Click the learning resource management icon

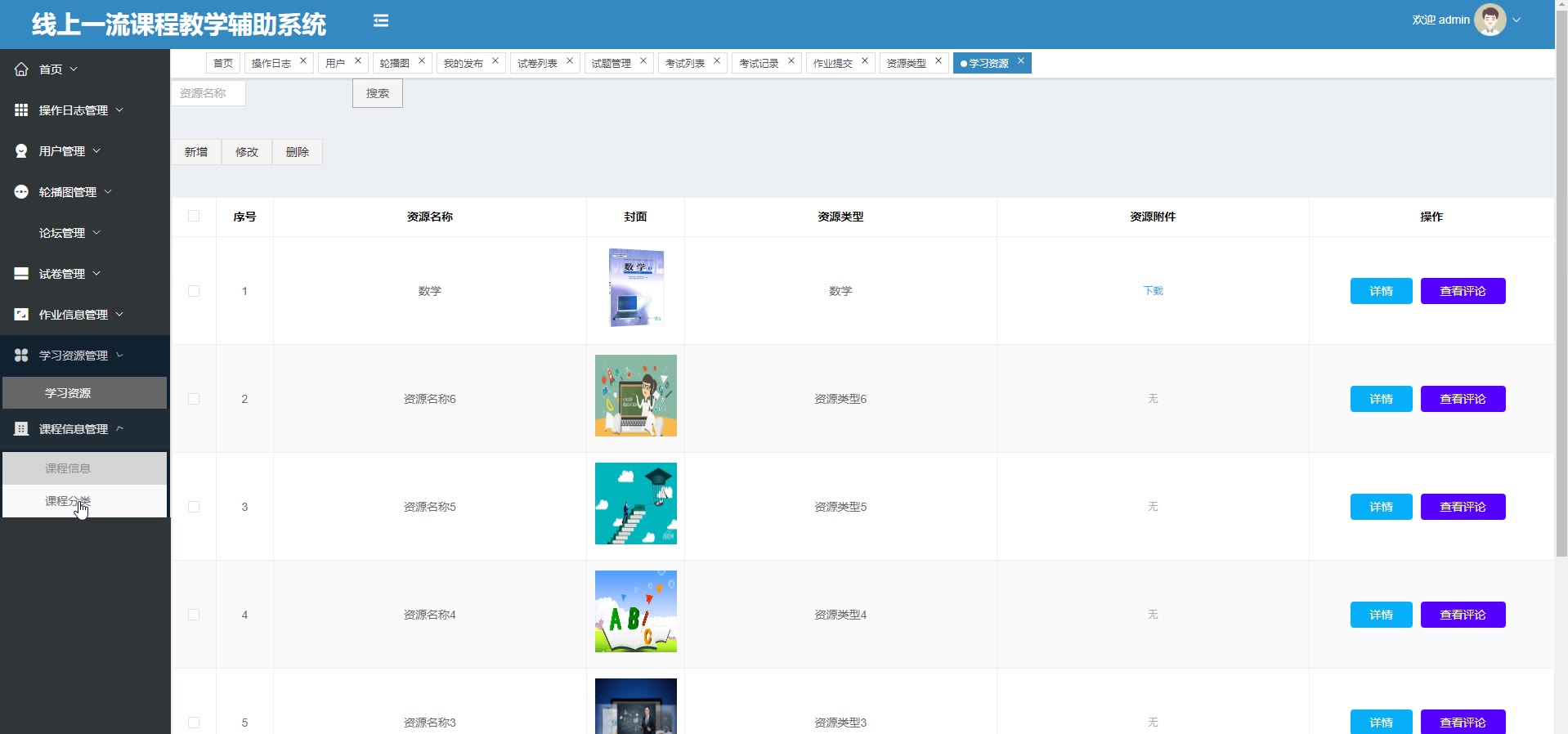click(21, 356)
